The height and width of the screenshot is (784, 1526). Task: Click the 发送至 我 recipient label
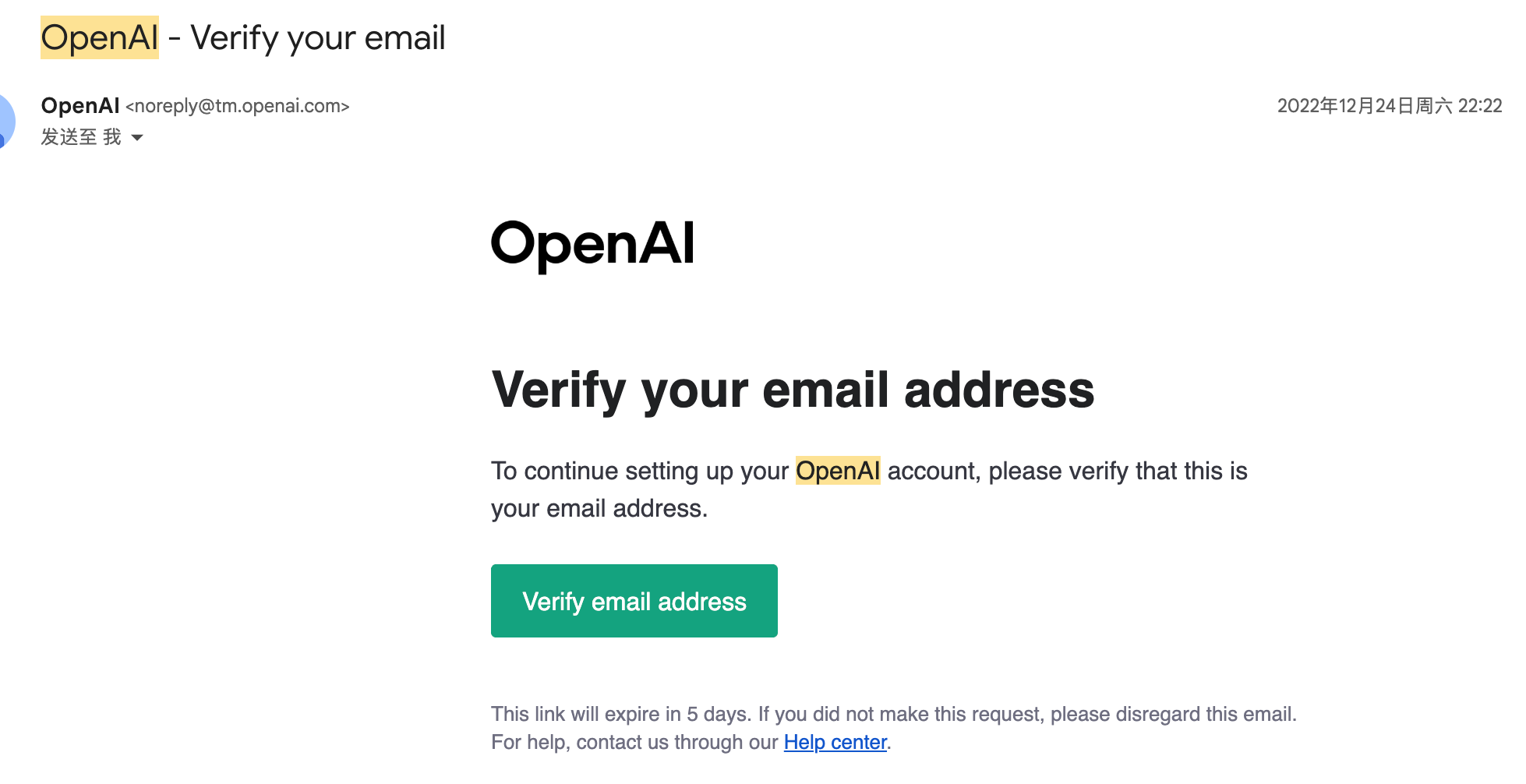click(x=81, y=137)
